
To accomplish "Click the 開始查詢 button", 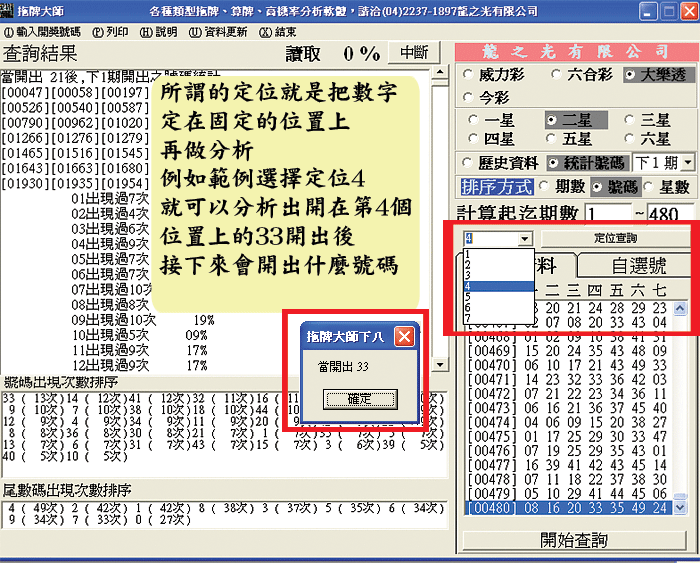I will (574, 540).
